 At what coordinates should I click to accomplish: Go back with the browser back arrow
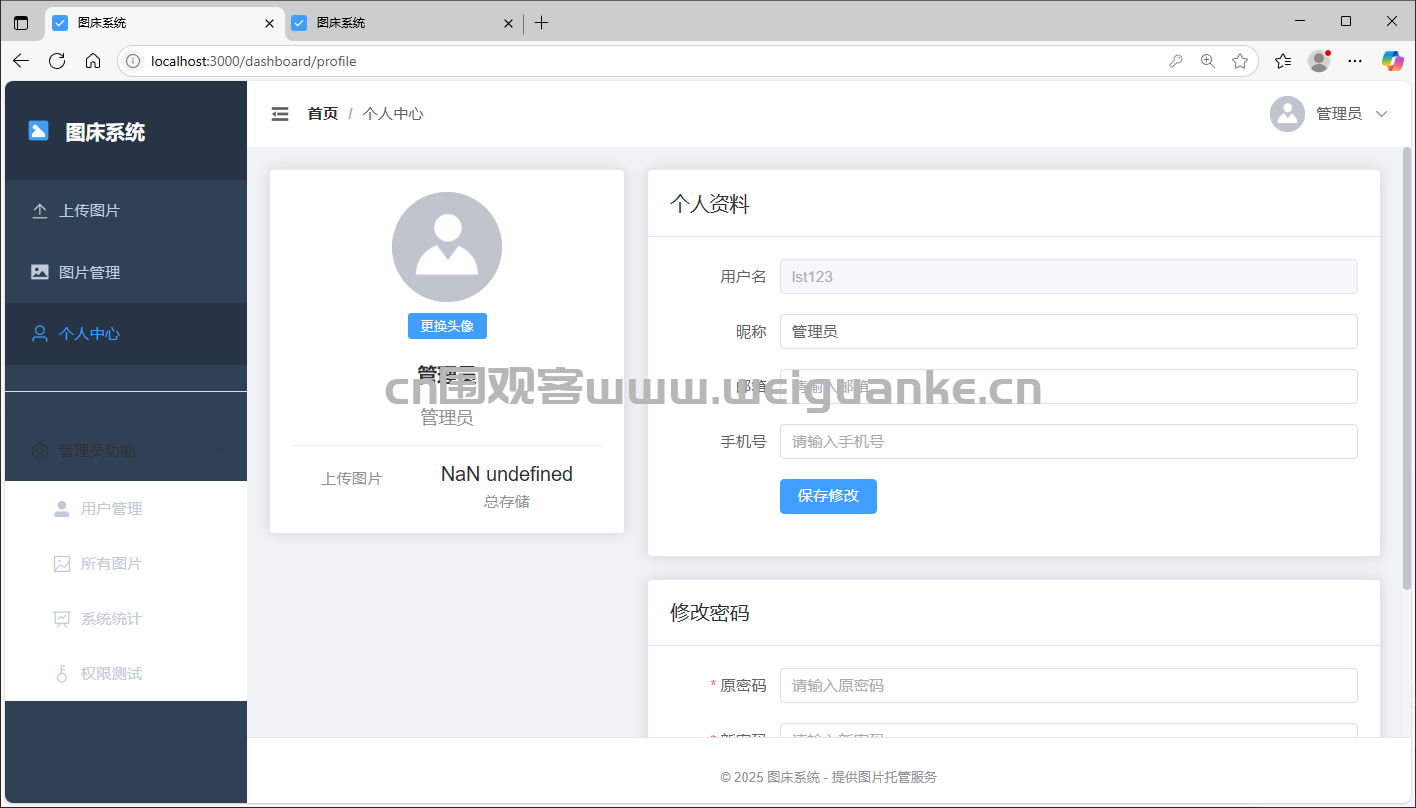[21, 61]
